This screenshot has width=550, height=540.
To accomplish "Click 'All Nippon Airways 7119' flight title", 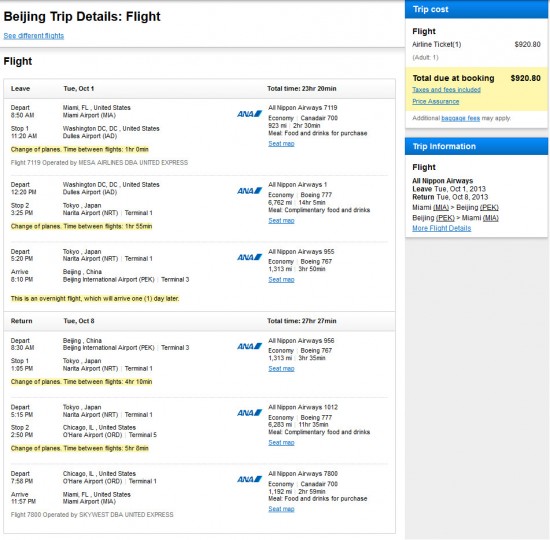I will pos(303,107).
